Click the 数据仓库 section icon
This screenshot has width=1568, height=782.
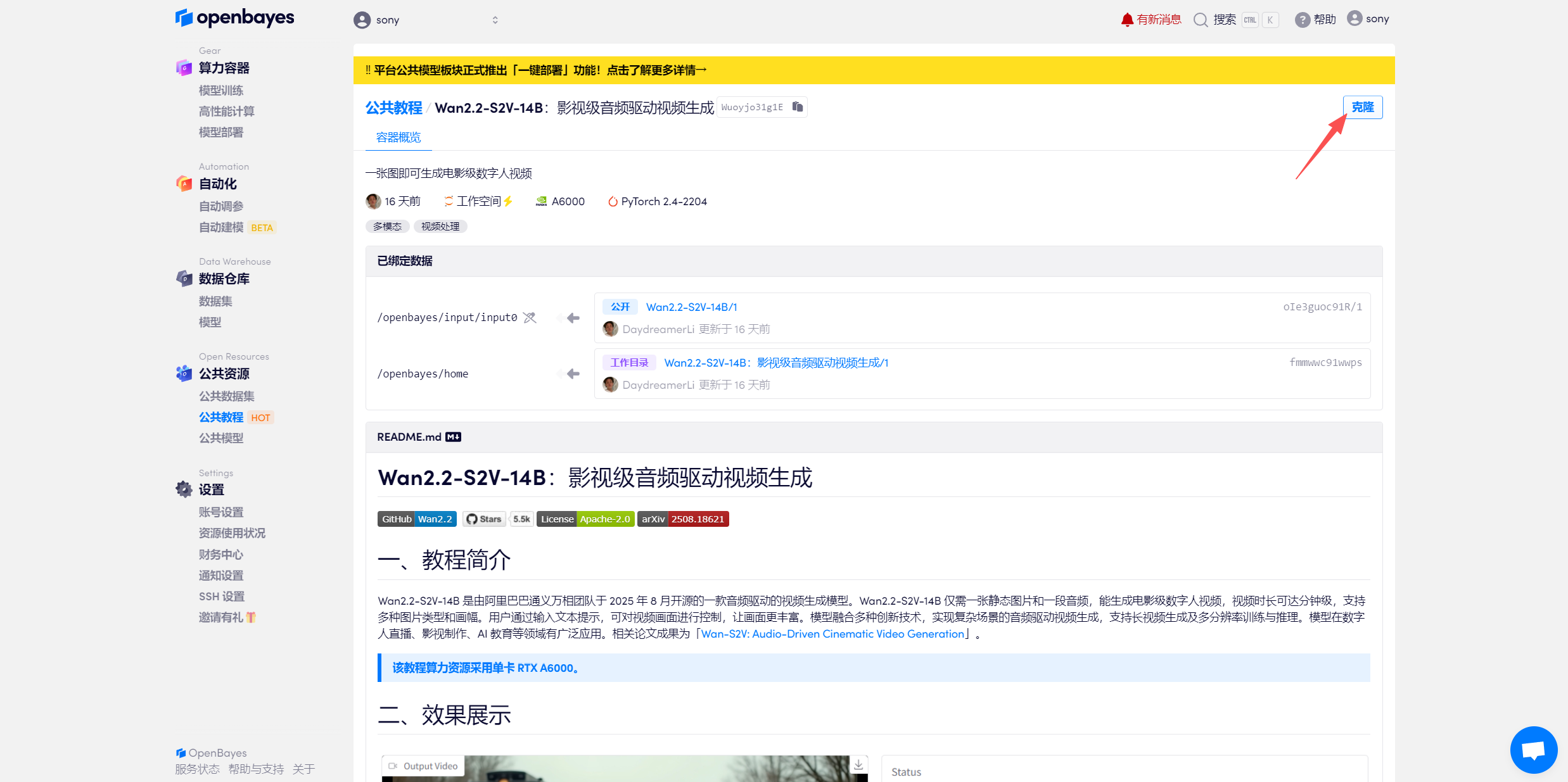184,279
